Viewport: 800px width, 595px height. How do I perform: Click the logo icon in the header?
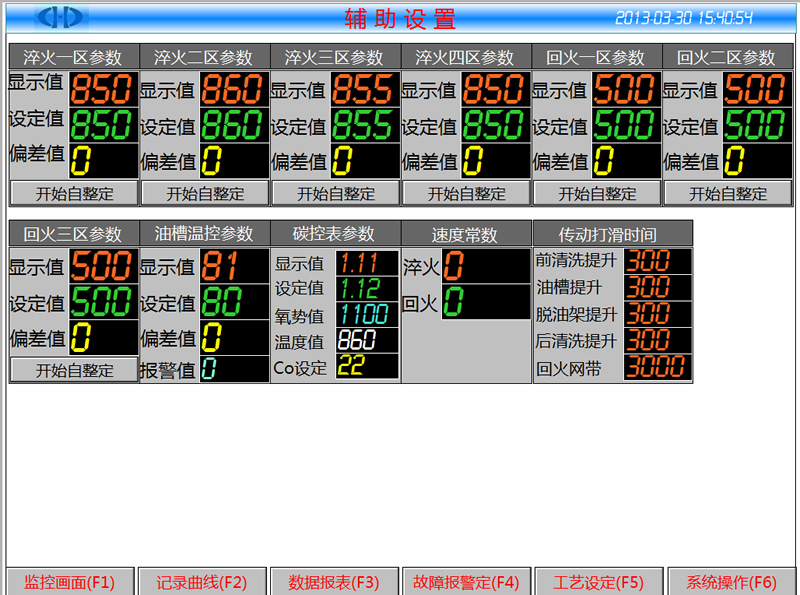60,17
